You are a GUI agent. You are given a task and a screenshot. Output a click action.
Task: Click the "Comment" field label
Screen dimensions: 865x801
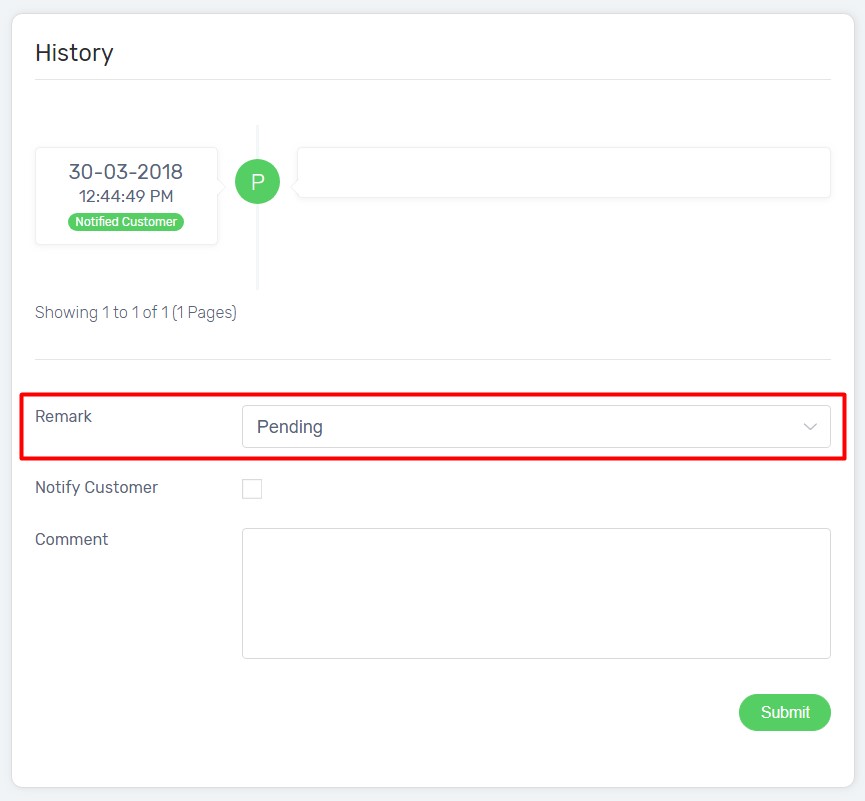(x=71, y=539)
